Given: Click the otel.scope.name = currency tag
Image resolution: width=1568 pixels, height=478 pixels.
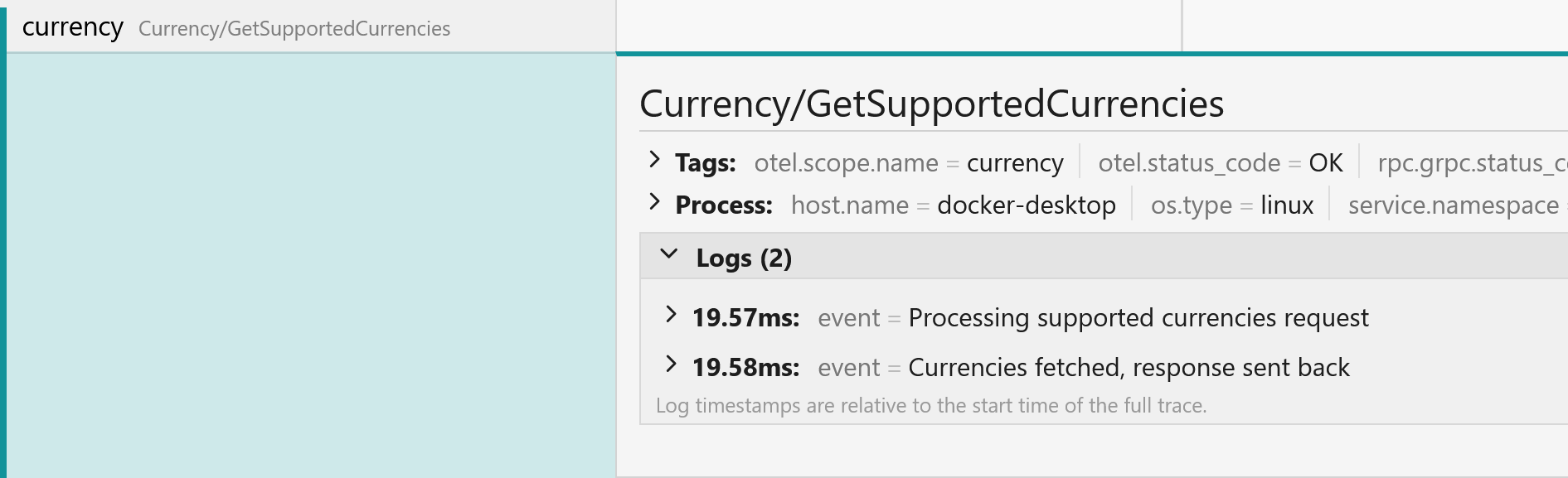Looking at the screenshot, I should tap(909, 163).
